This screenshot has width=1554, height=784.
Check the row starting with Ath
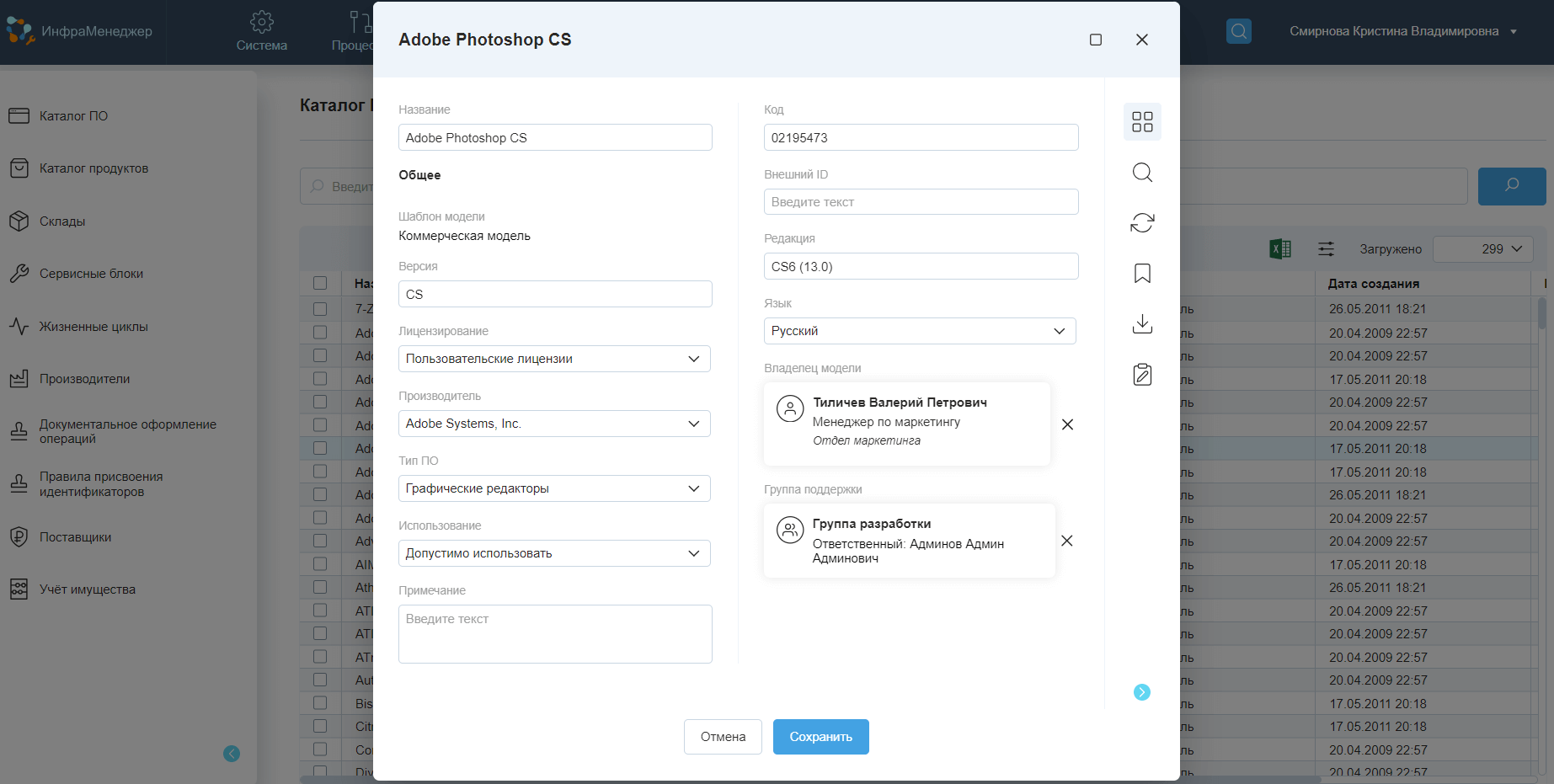point(320,587)
